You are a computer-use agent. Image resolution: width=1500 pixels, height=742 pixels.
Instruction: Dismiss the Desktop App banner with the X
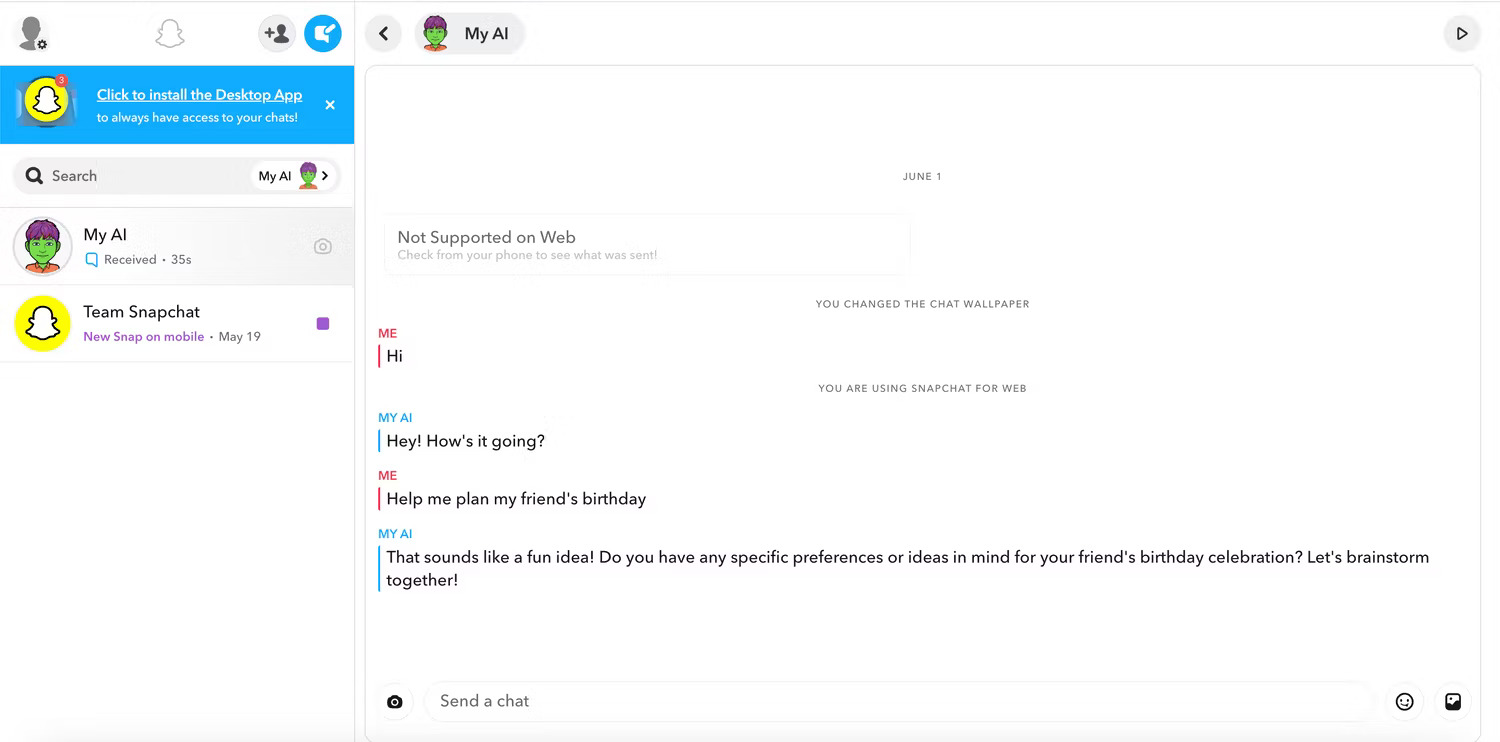pyautogui.click(x=330, y=104)
